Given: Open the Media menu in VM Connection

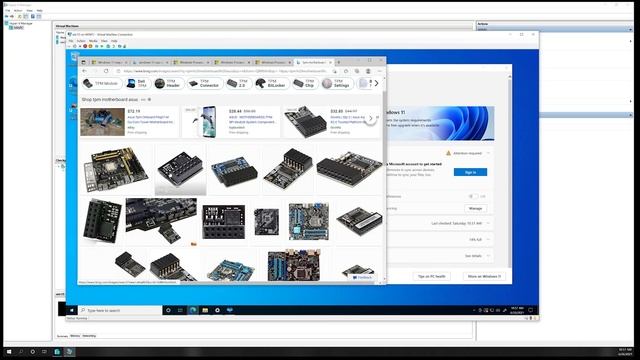Looking at the screenshot, I should [x=93, y=41].
